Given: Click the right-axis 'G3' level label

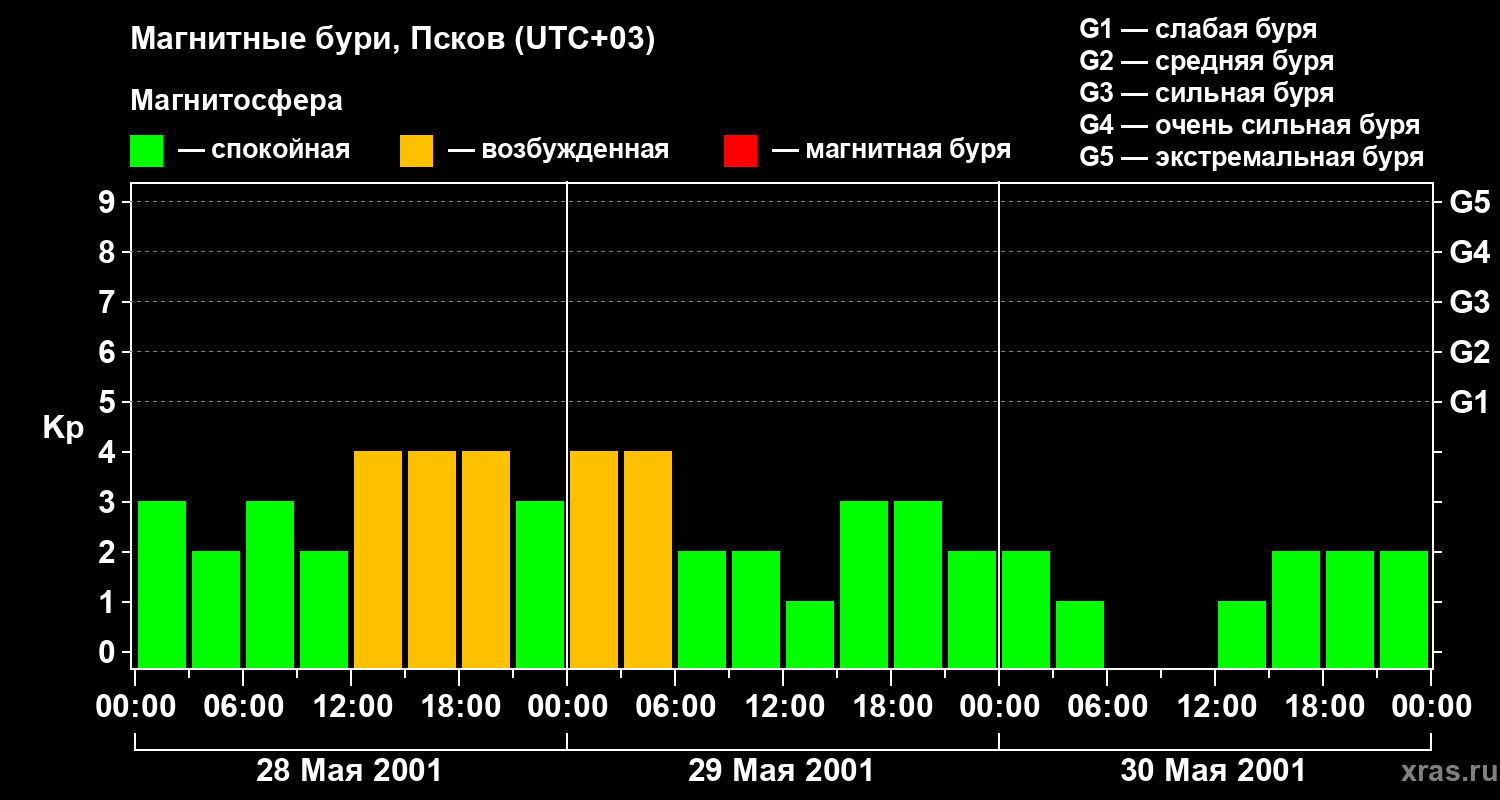Looking at the screenshot, I should [1469, 302].
